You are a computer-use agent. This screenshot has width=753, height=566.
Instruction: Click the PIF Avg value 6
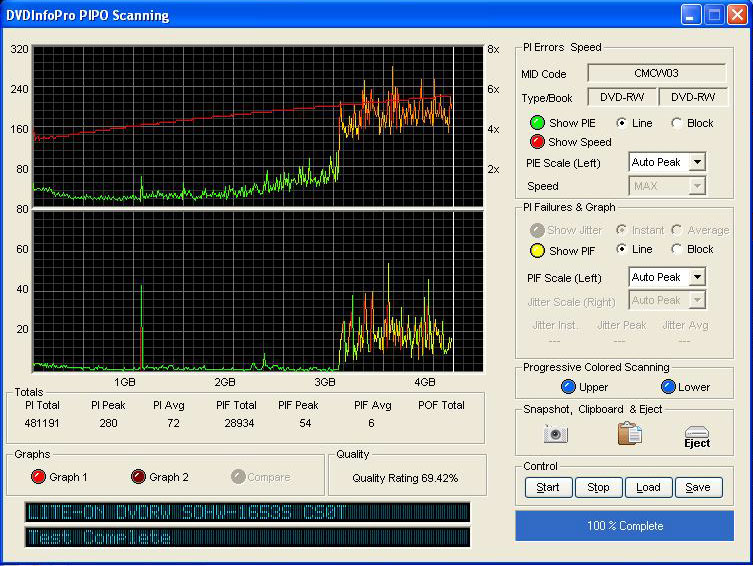(371, 423)
